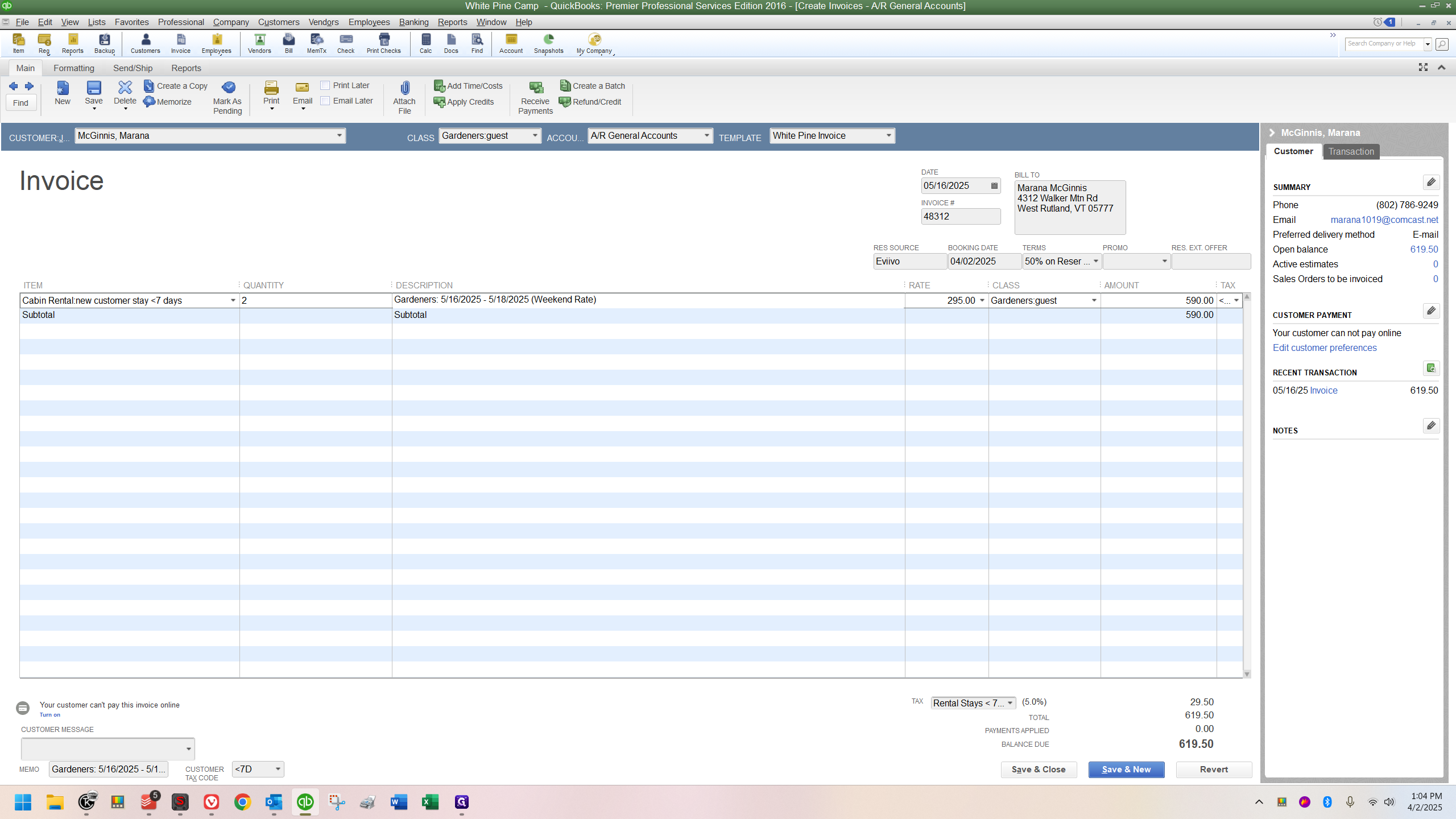Viewport: 1456px width, 819px height.
Task: Open Edit customer preferences link
Action: (x=1325, y=348)
